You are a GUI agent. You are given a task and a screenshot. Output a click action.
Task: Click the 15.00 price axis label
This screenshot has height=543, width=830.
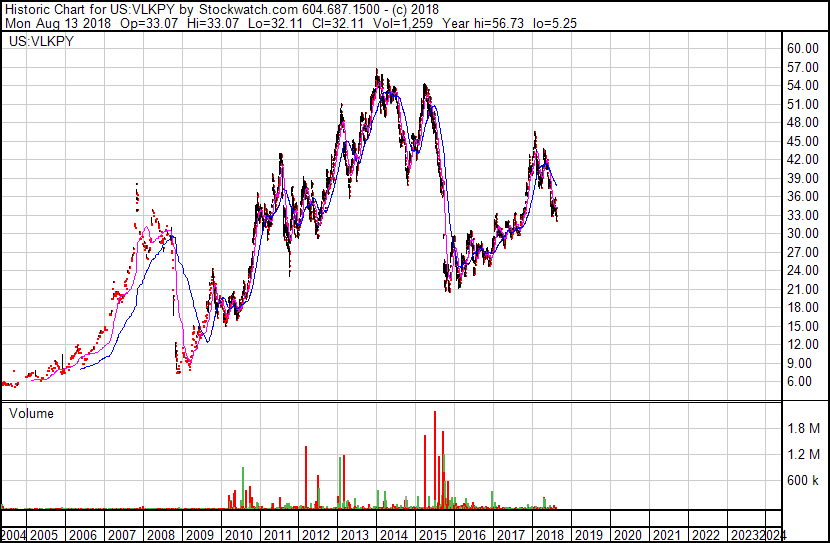pyautogui.click(x=803, y=326)
